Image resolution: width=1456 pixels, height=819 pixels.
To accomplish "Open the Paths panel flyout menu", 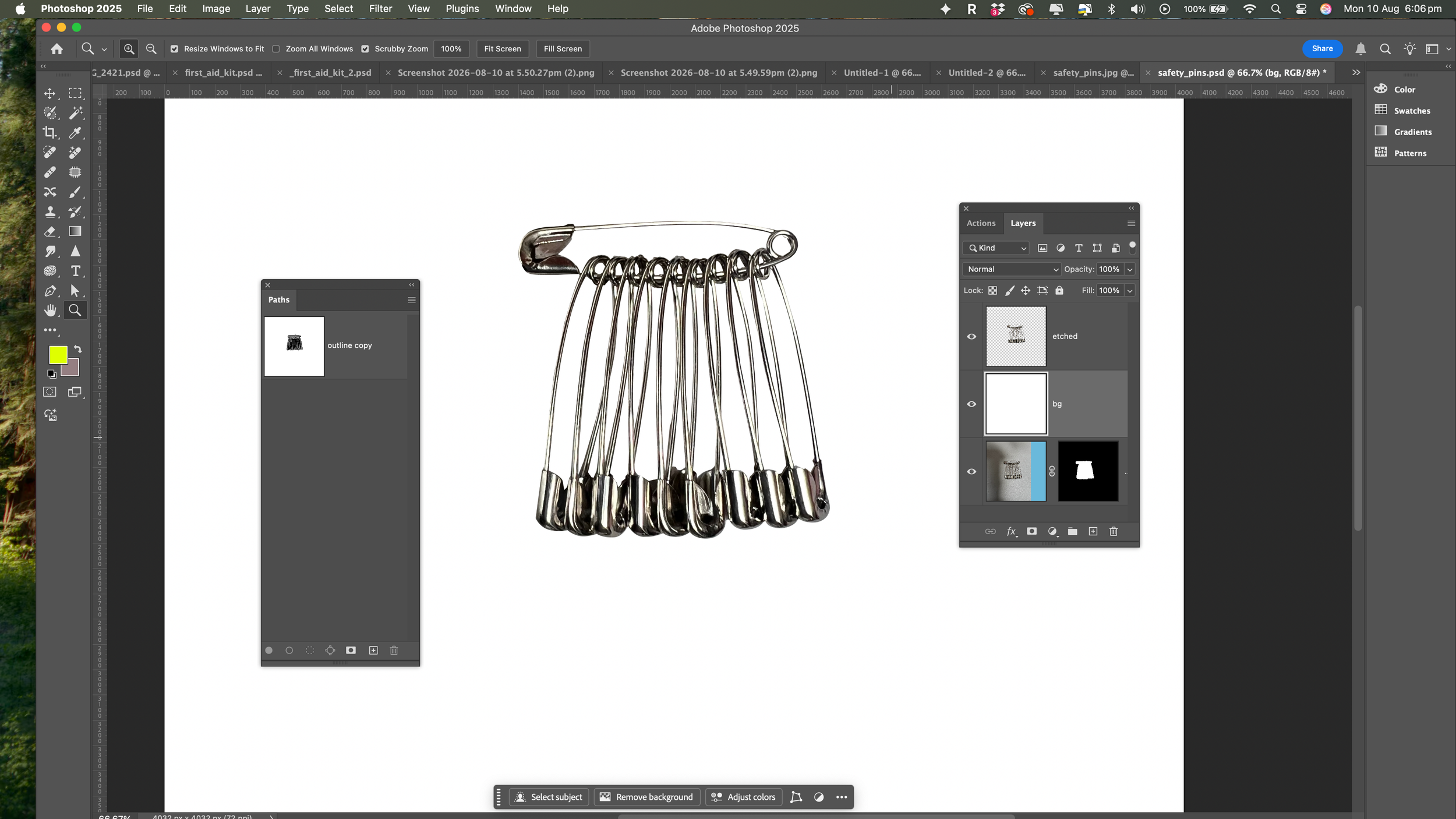I will (x=412, y=300).
